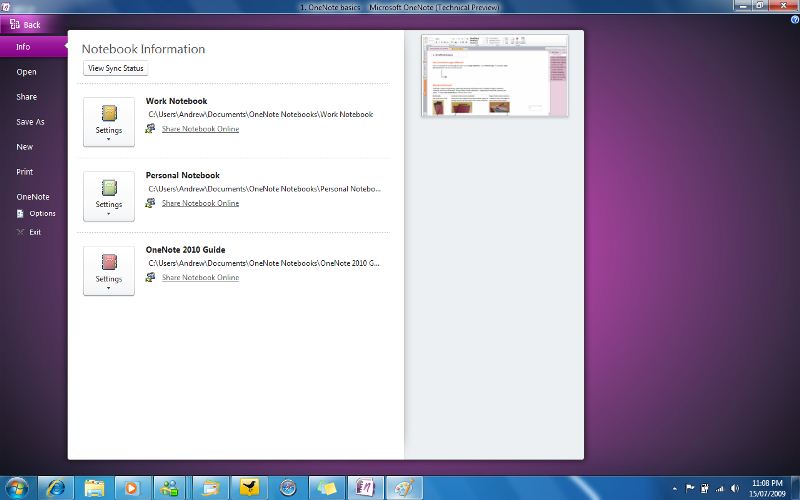800x500 pixels.
Task: Click the Personal Notebook title
Action: pos(183,175)
